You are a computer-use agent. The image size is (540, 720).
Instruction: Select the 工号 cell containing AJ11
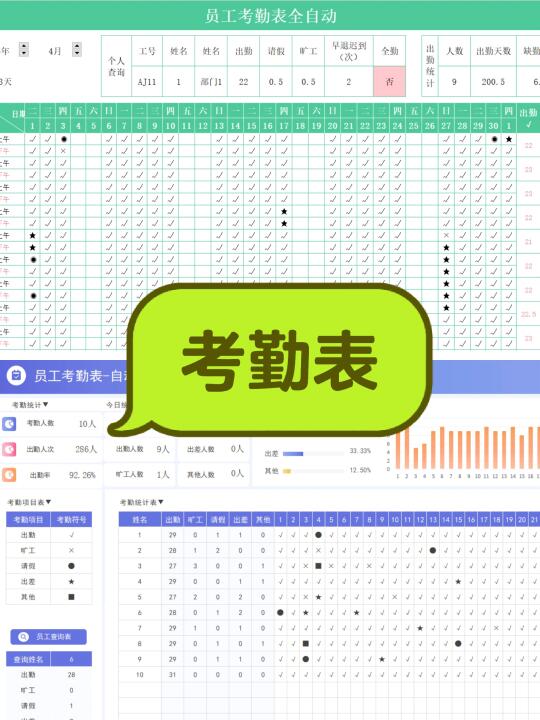click(147, 82)
